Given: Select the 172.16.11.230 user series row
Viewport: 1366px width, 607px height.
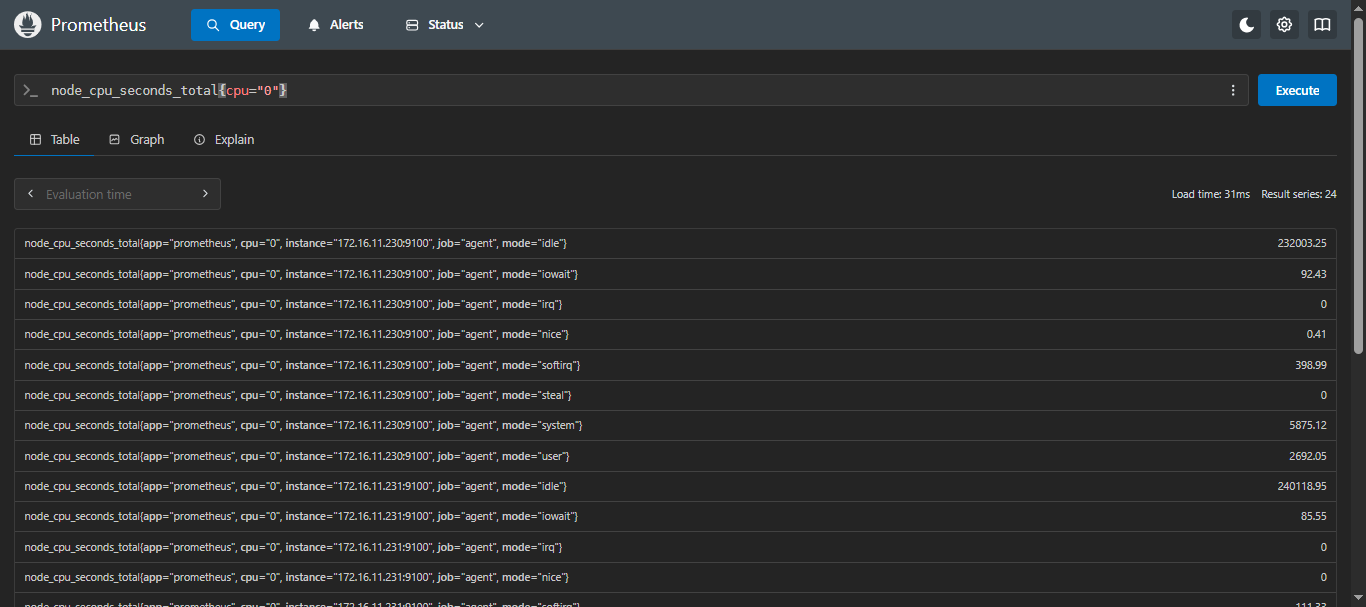Looking at the screenshot, I should [x=675, y=456].
